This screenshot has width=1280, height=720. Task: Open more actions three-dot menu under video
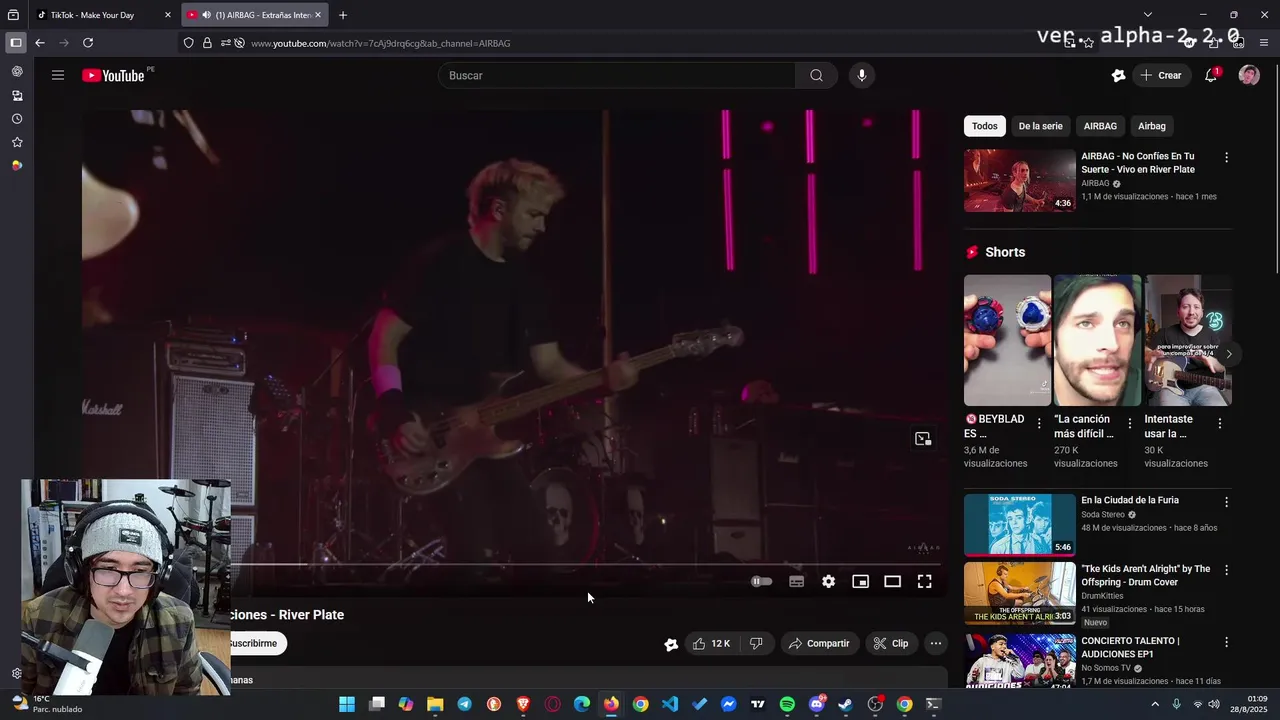click(935, 644)
